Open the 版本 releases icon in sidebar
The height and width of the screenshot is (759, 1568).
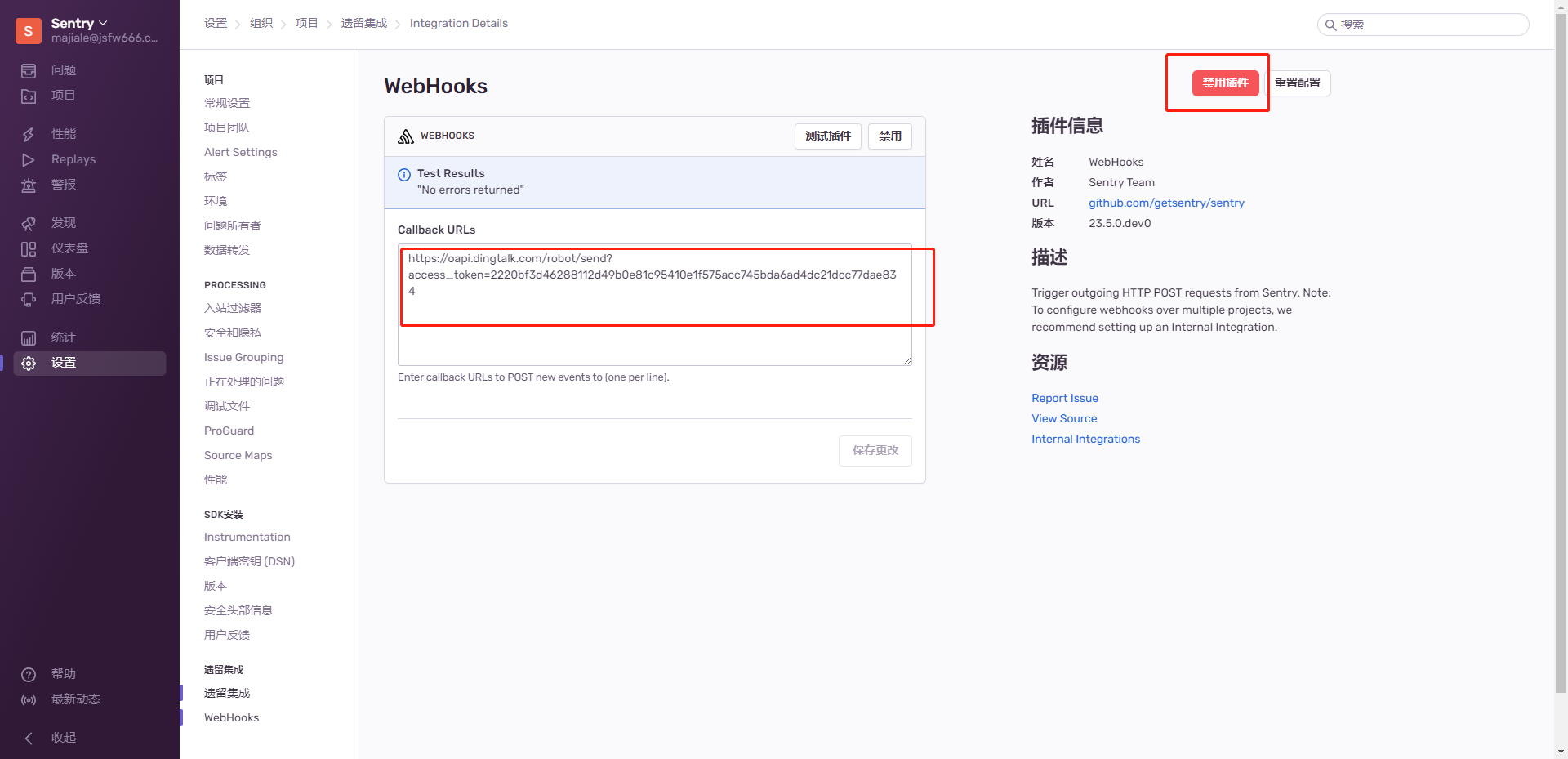tap(29, 274)
